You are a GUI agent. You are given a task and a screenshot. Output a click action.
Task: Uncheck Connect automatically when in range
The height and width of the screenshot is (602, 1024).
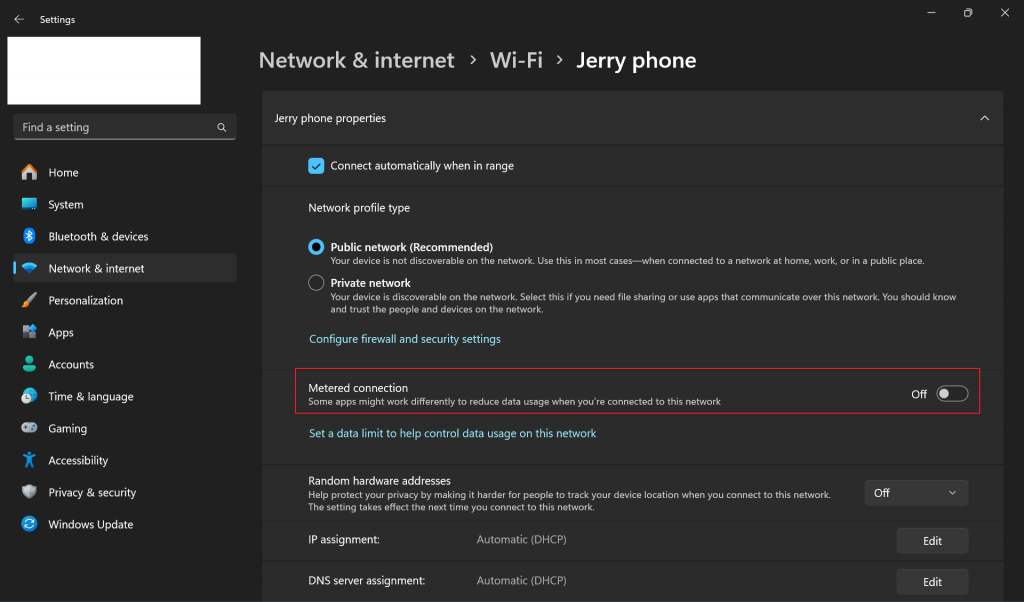[x=316, y=166]
